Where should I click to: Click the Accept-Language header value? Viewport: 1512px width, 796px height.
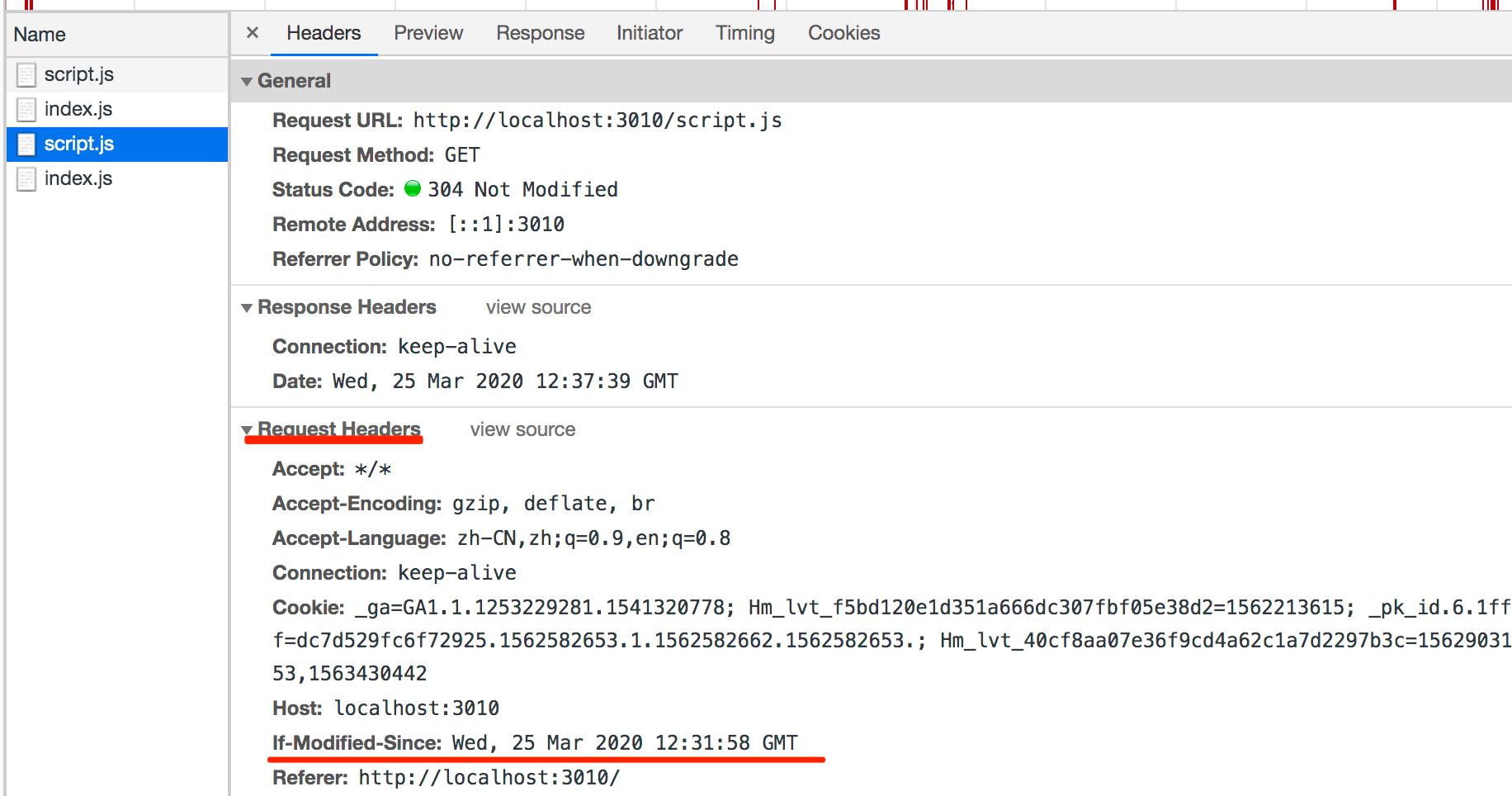coord(594,538)
